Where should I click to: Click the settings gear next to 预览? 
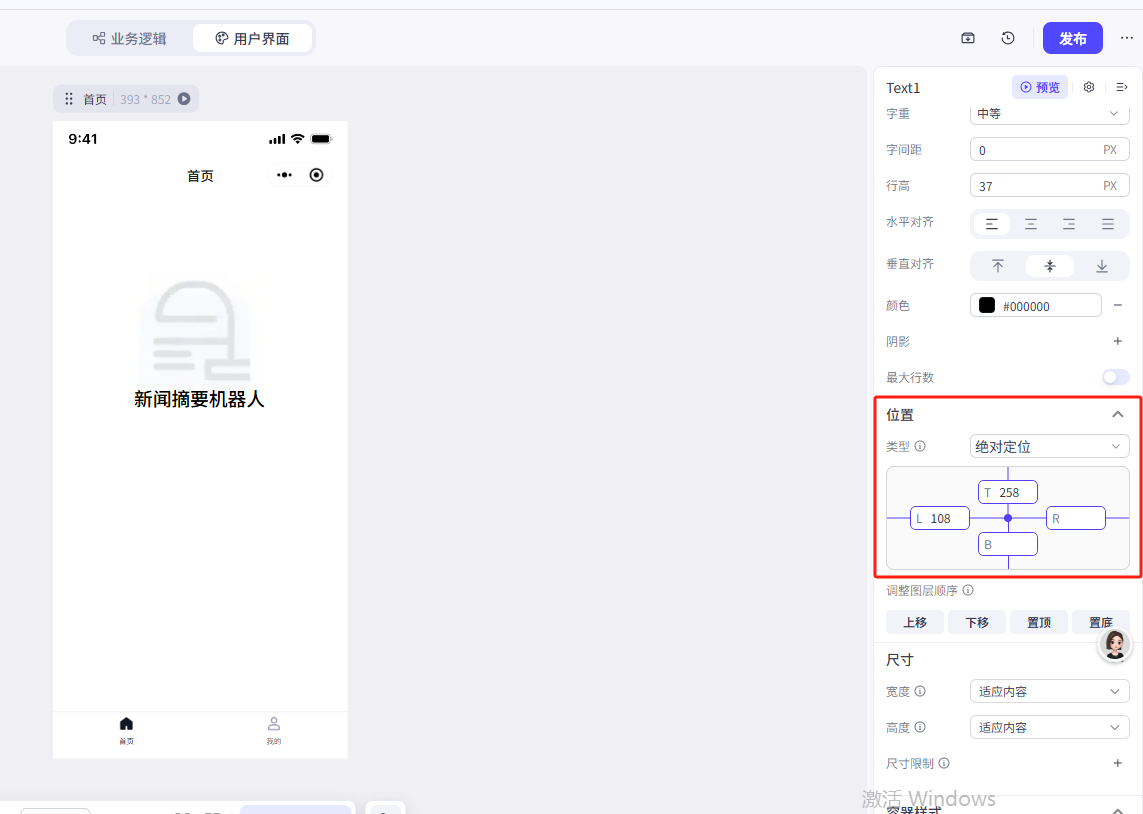pos(1089,88)
